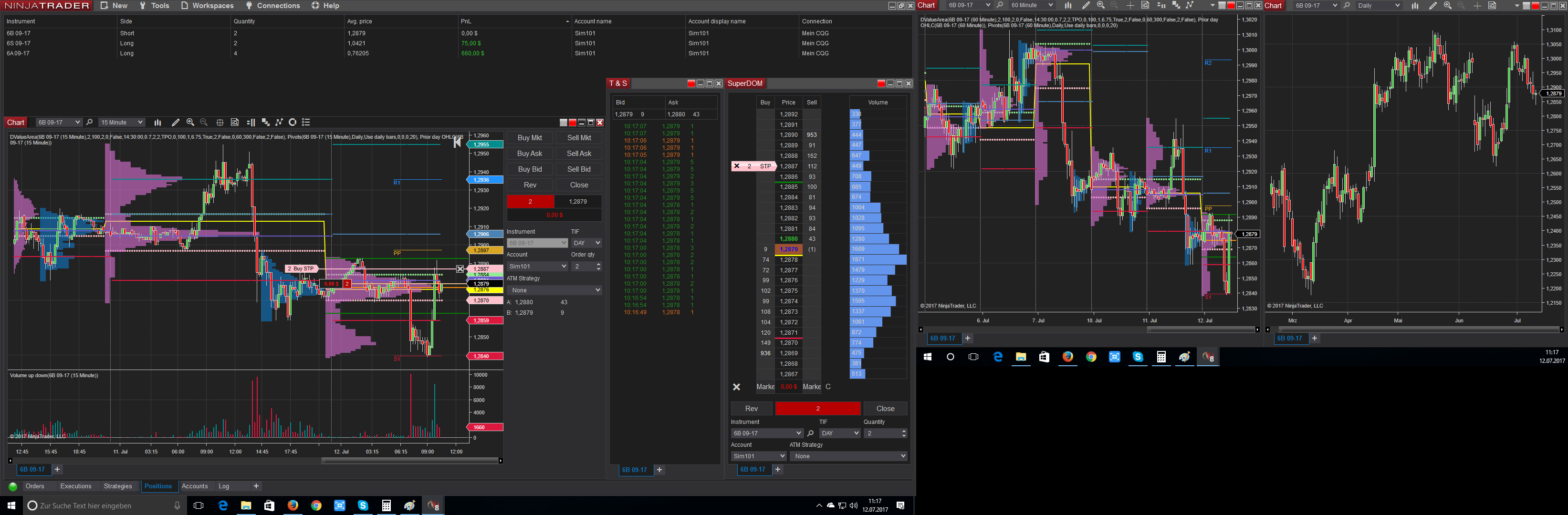Select drawing tools pencil in 60 Minute chart
This screenshot has height=515, width=1568.
click(x=1085, y=5)
